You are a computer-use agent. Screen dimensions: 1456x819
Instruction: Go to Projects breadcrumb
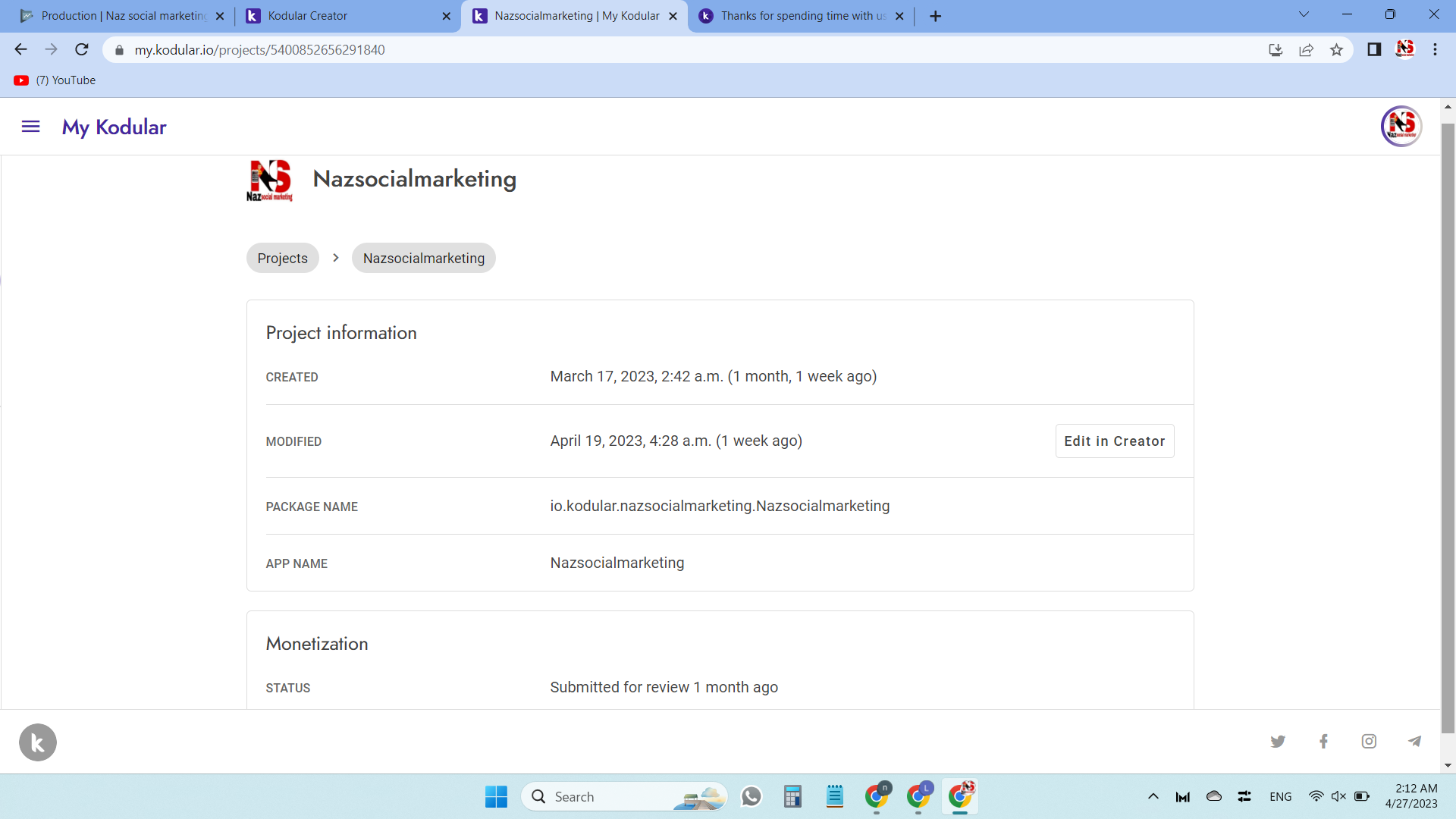(282, 259)
